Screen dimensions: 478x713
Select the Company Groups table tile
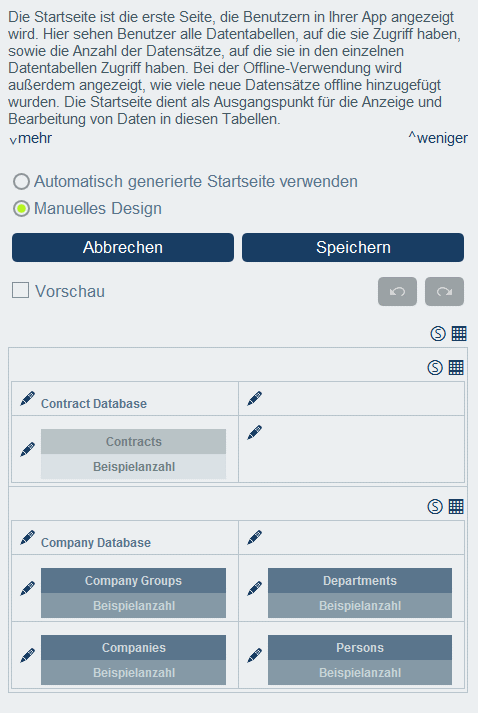click(x=133, y=592)
